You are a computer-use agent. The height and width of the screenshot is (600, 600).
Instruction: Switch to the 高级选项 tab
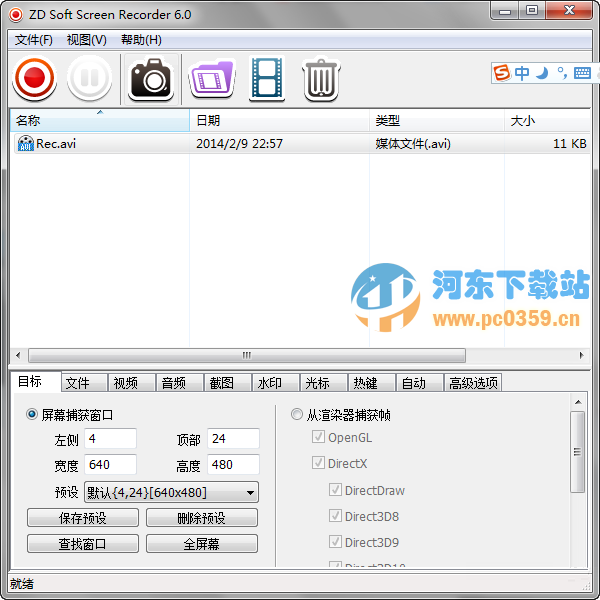point(473,383)
